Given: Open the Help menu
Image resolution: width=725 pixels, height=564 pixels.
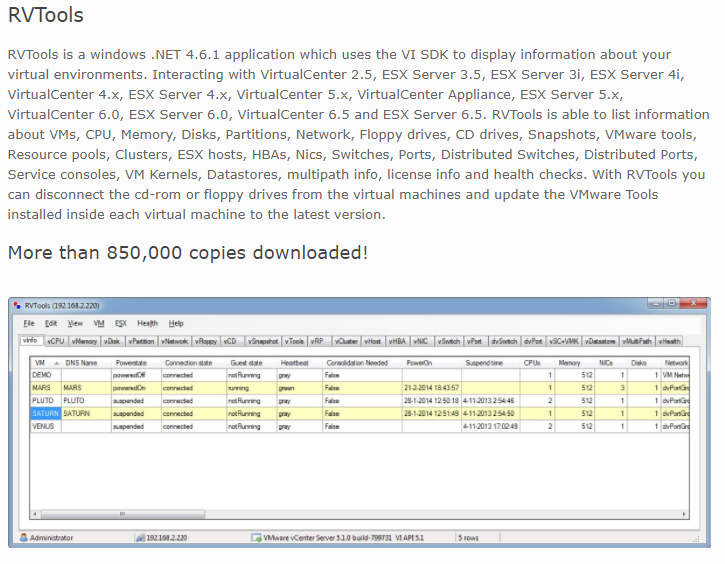Looking at the screenshot, I should [x=176, y=323].
